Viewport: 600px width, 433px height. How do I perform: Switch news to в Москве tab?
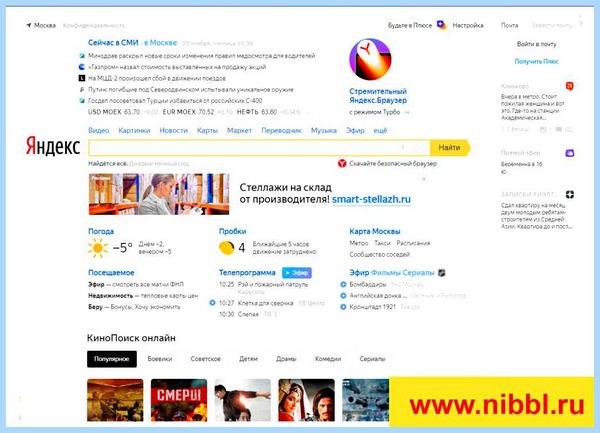coord(160,42)
